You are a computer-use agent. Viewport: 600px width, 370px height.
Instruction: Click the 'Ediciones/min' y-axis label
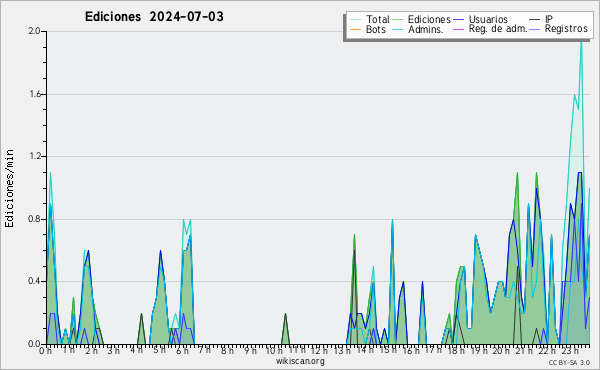click(x=9, y=188)
